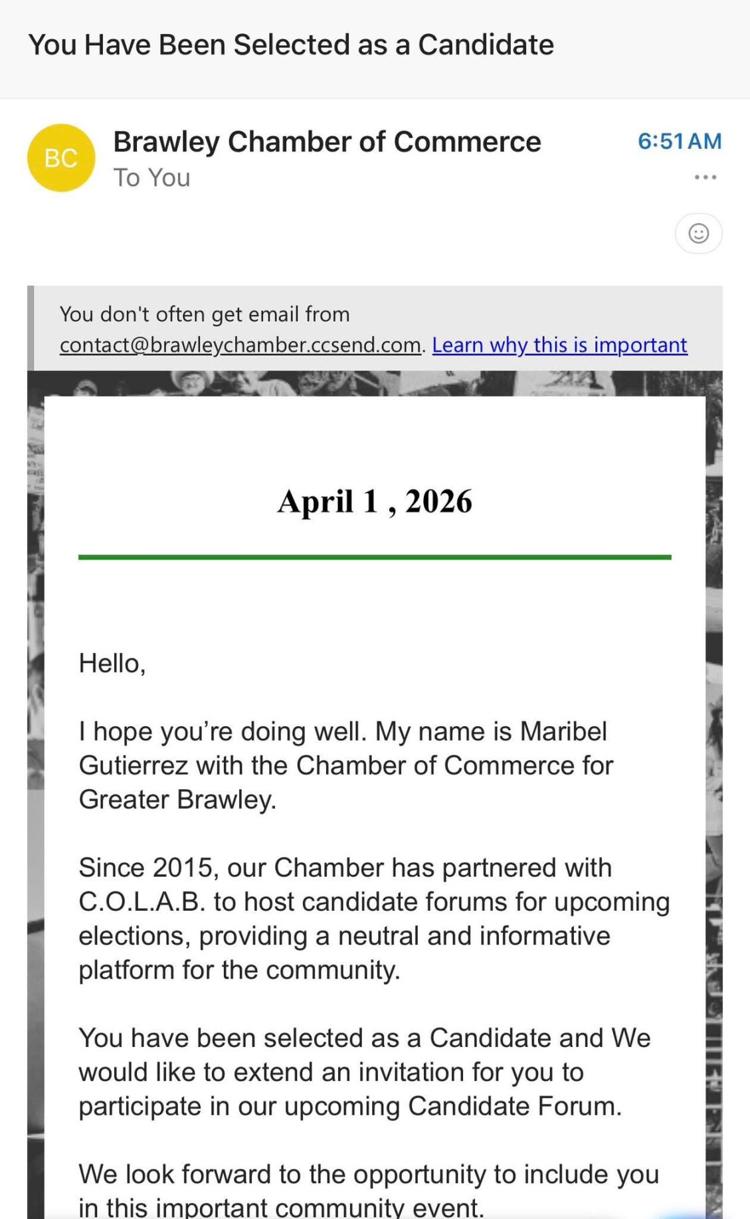Viewport: 750px width, 1219px height.
Task: Tap the 'April 1 , 2026' date heading
Action: pyautogui.click(x=375, y=501)
